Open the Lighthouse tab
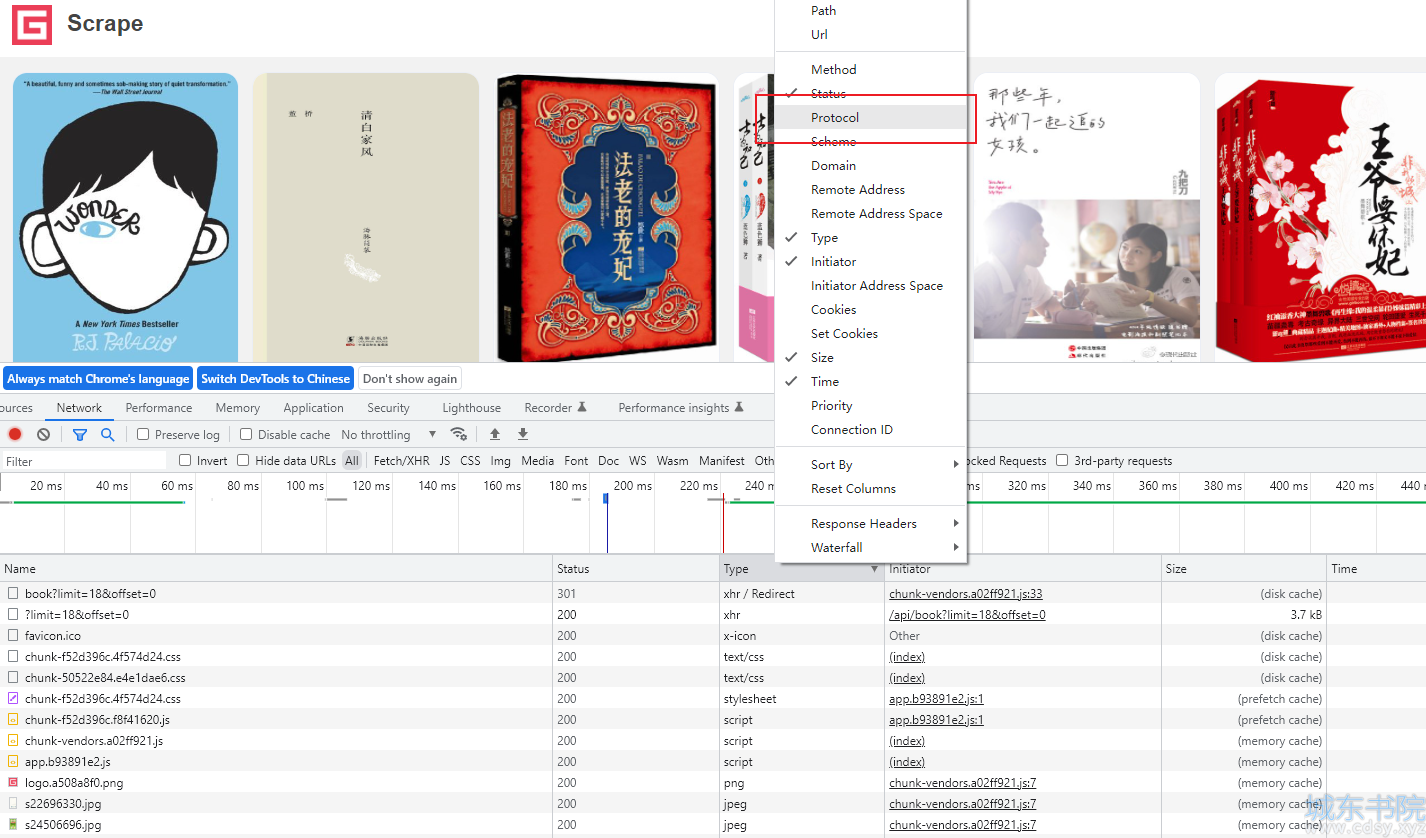 pos(471,407)
